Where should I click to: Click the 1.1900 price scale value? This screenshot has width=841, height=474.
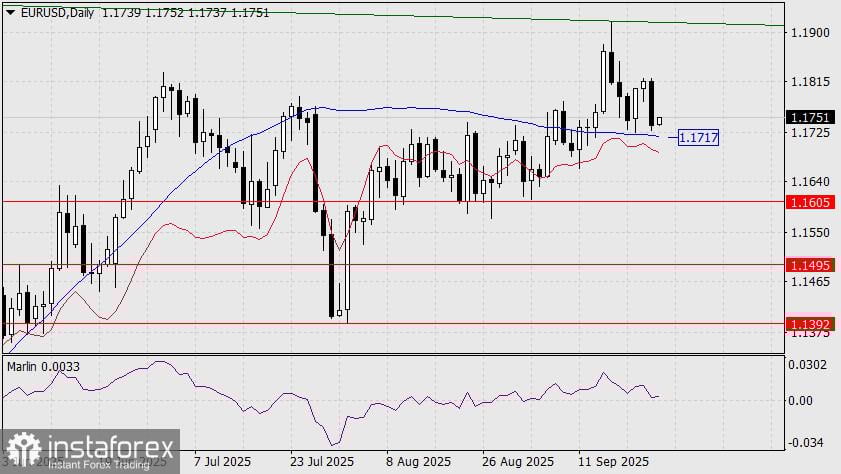click(x=810, y=33)
